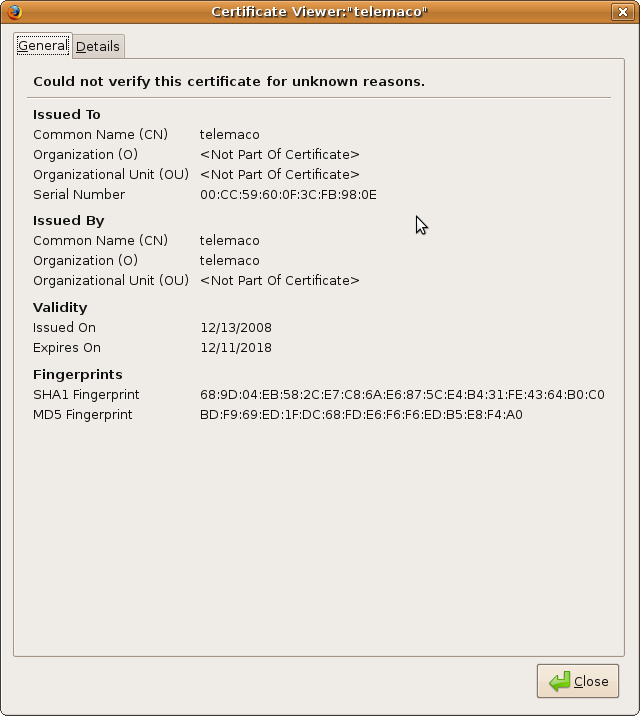Image resolution: width=640 pixels, height=716 pixels.
Task: Click the 'Validity' heading
Action: (x=60, y=307)
